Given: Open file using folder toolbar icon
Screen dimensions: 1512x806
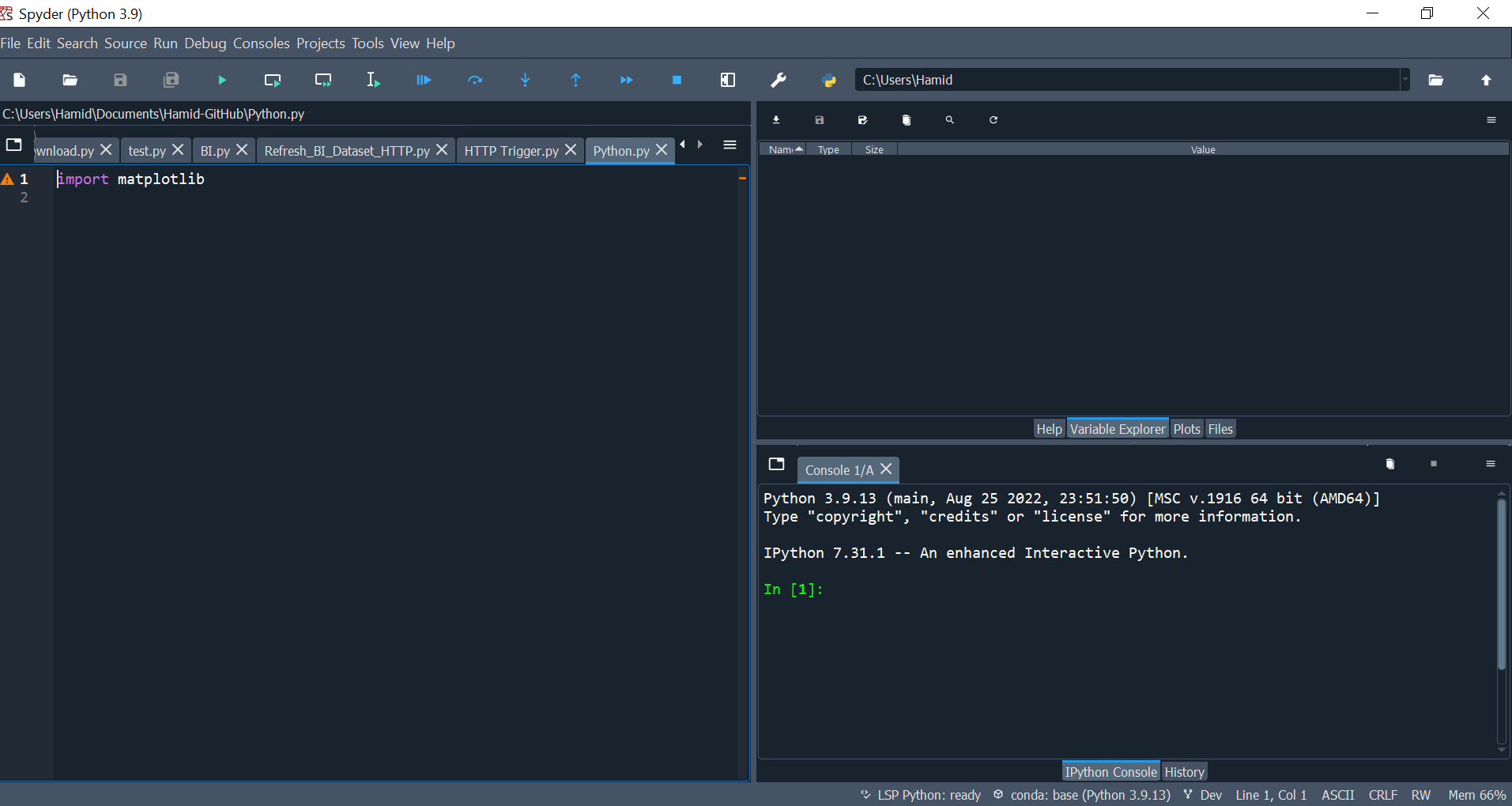Looking at the screenshot, I should click(x=70, y=80).
